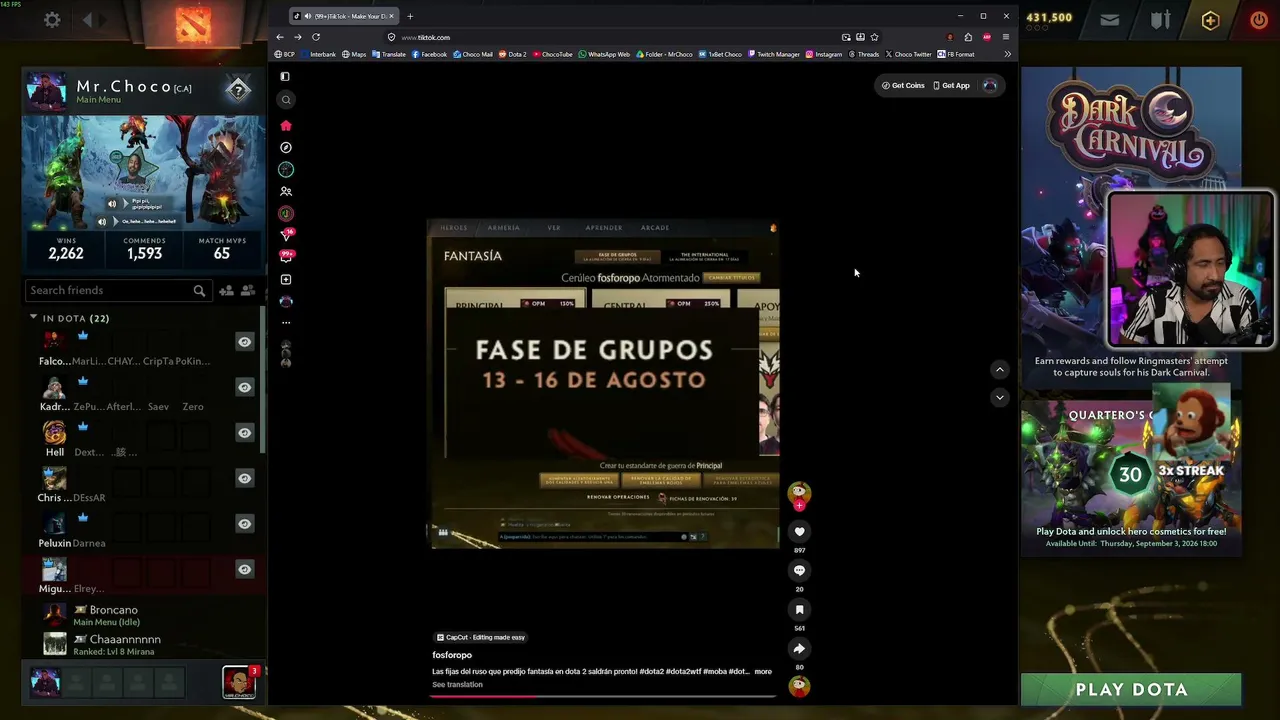This screenshot has width=1280, height=720.
Task: Spectate Peluxin's match with the eye icon
Action: click(244, 524)
